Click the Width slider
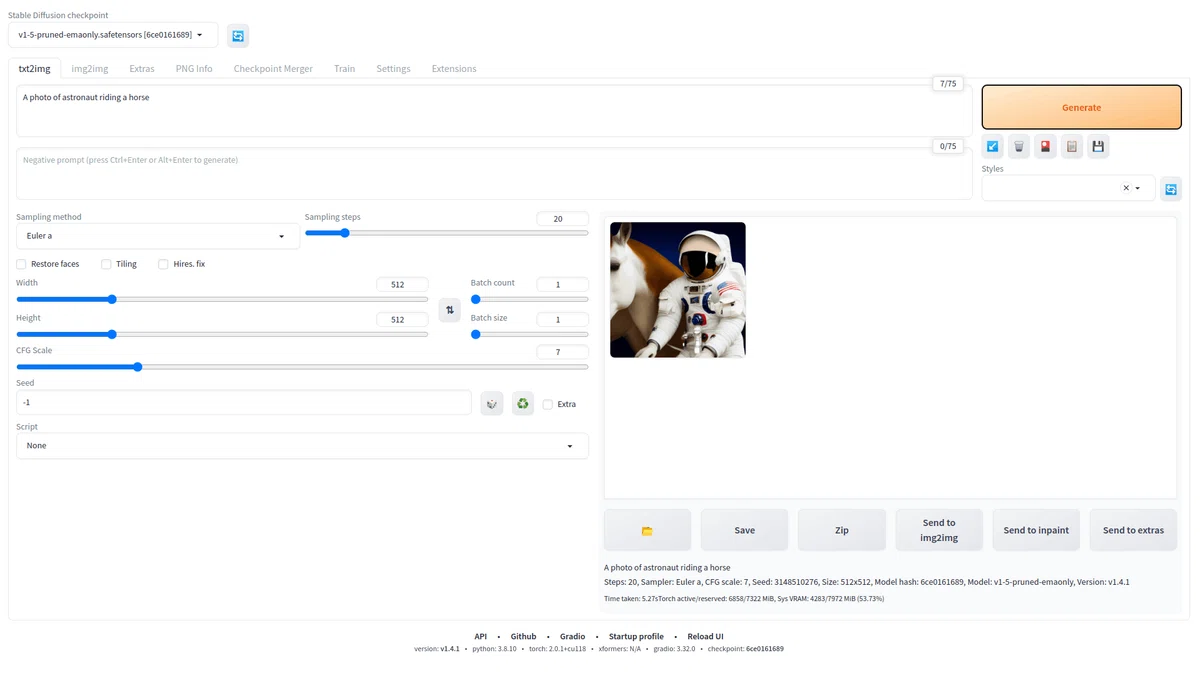Image resolution: width=1200 pixels, height=680 pixels. [222, 299]
